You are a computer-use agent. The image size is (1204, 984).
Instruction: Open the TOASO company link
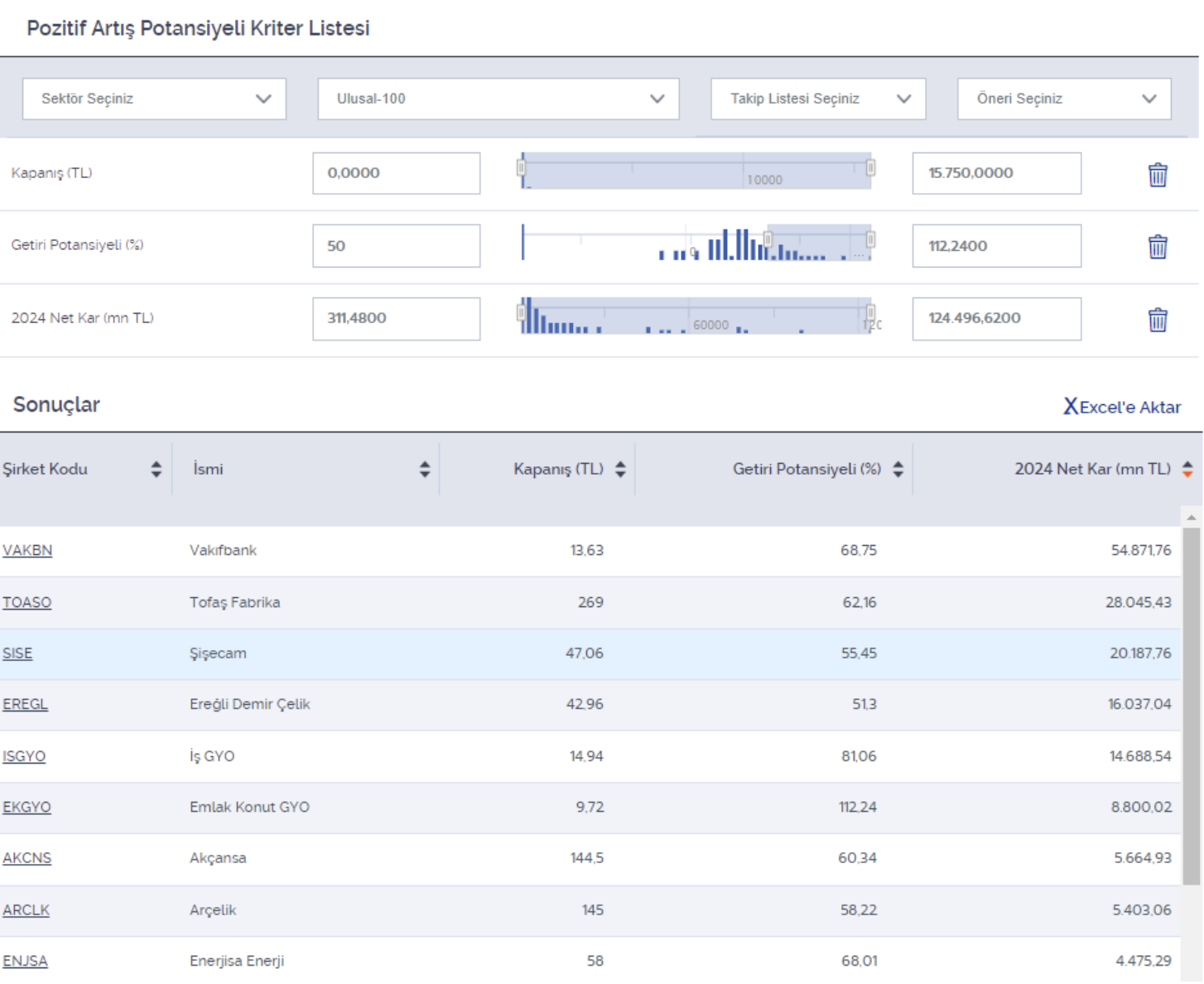pos(26,603)
